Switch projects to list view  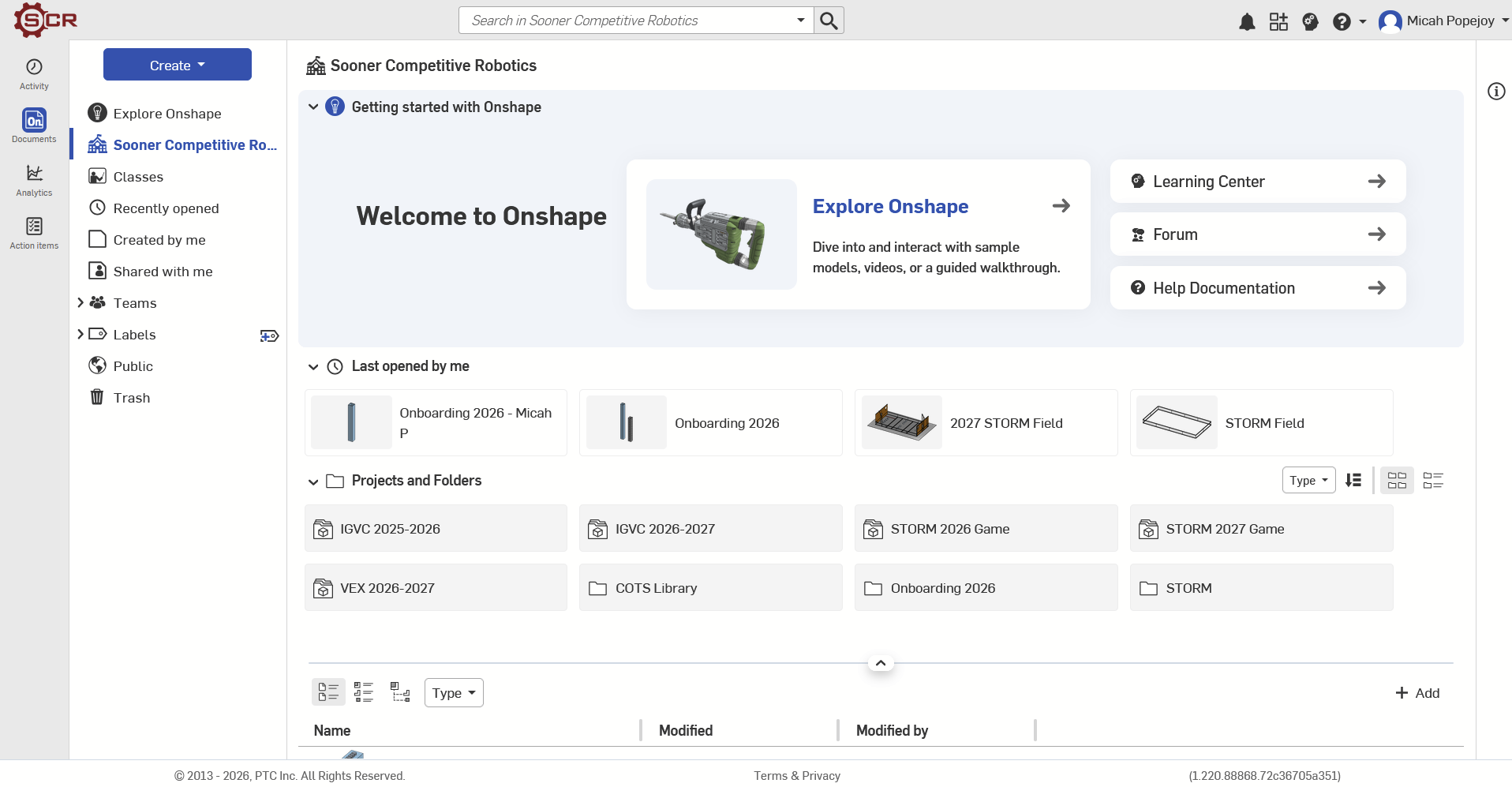click(1433, 480)
